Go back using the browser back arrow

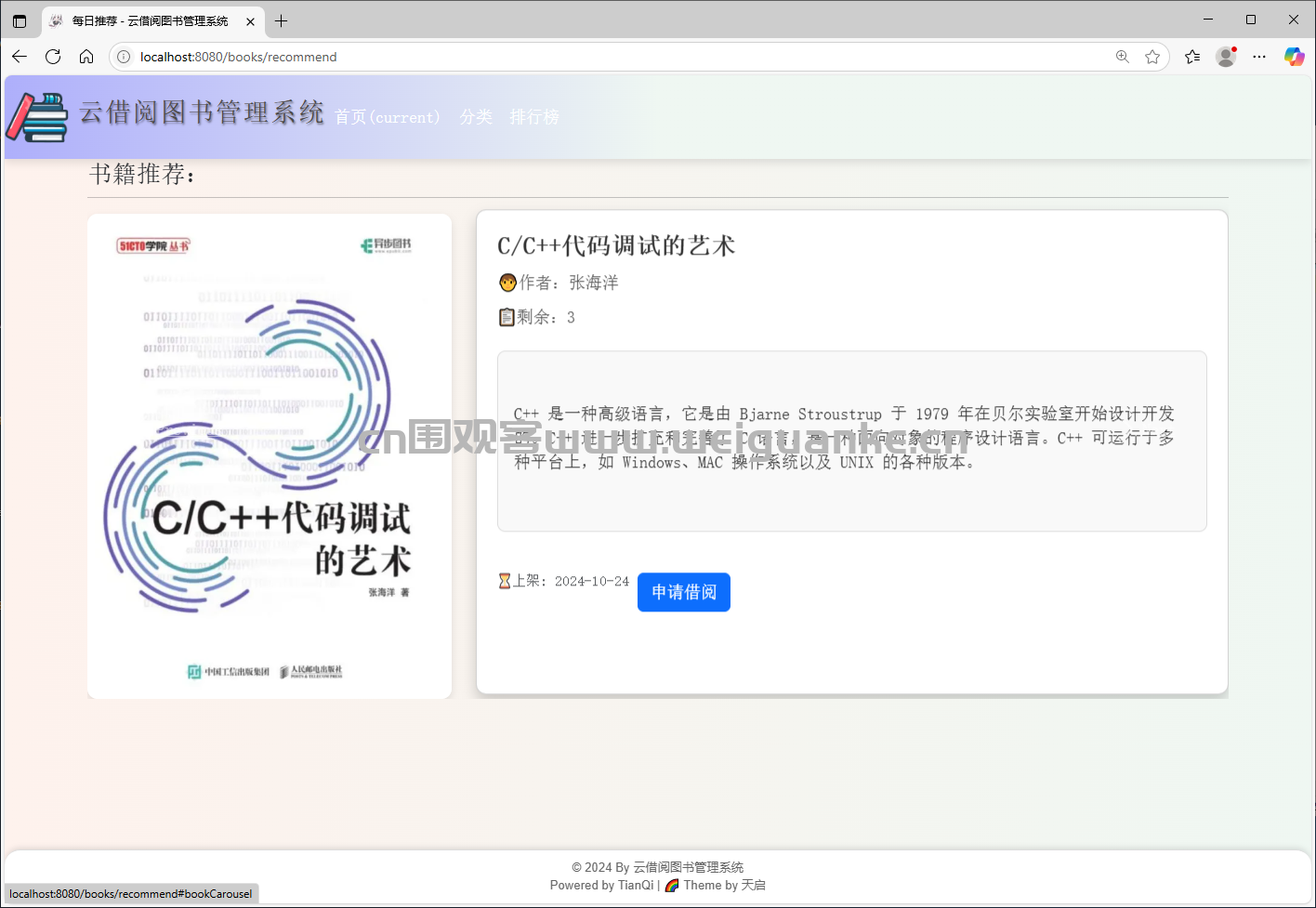point(20,57)
